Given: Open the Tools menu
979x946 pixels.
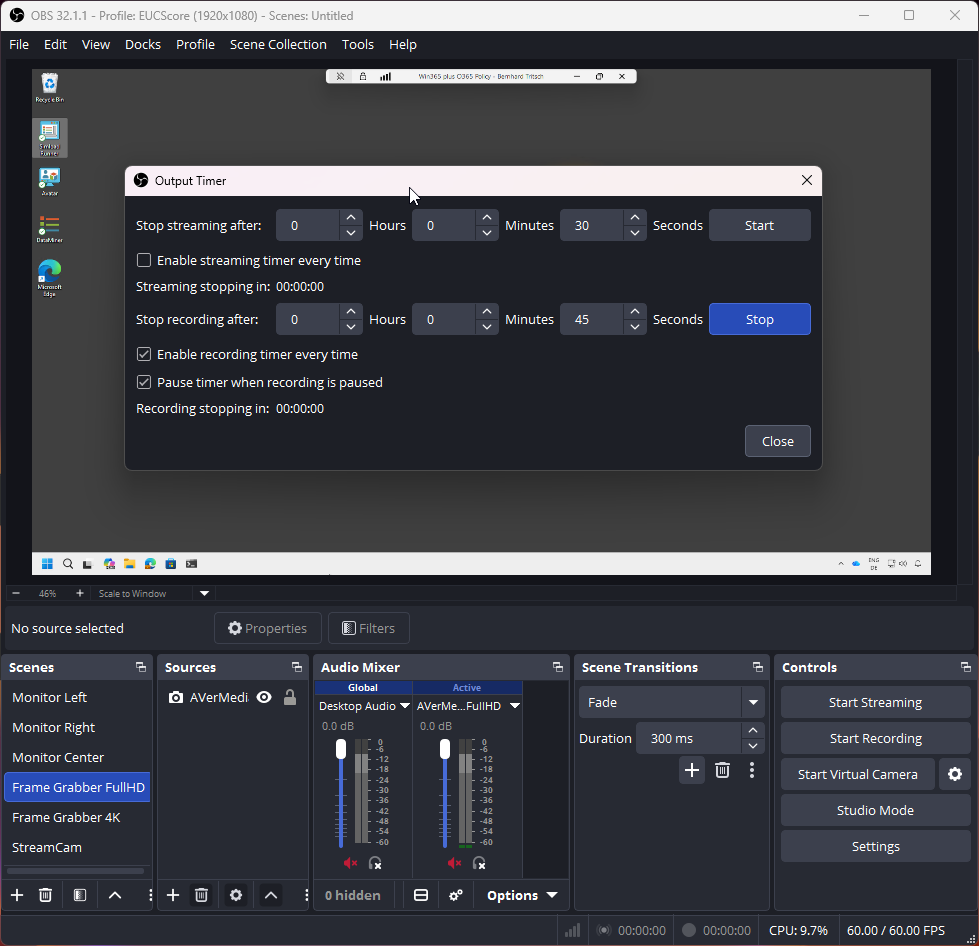Looking at the screenshot, I should 357,44.
